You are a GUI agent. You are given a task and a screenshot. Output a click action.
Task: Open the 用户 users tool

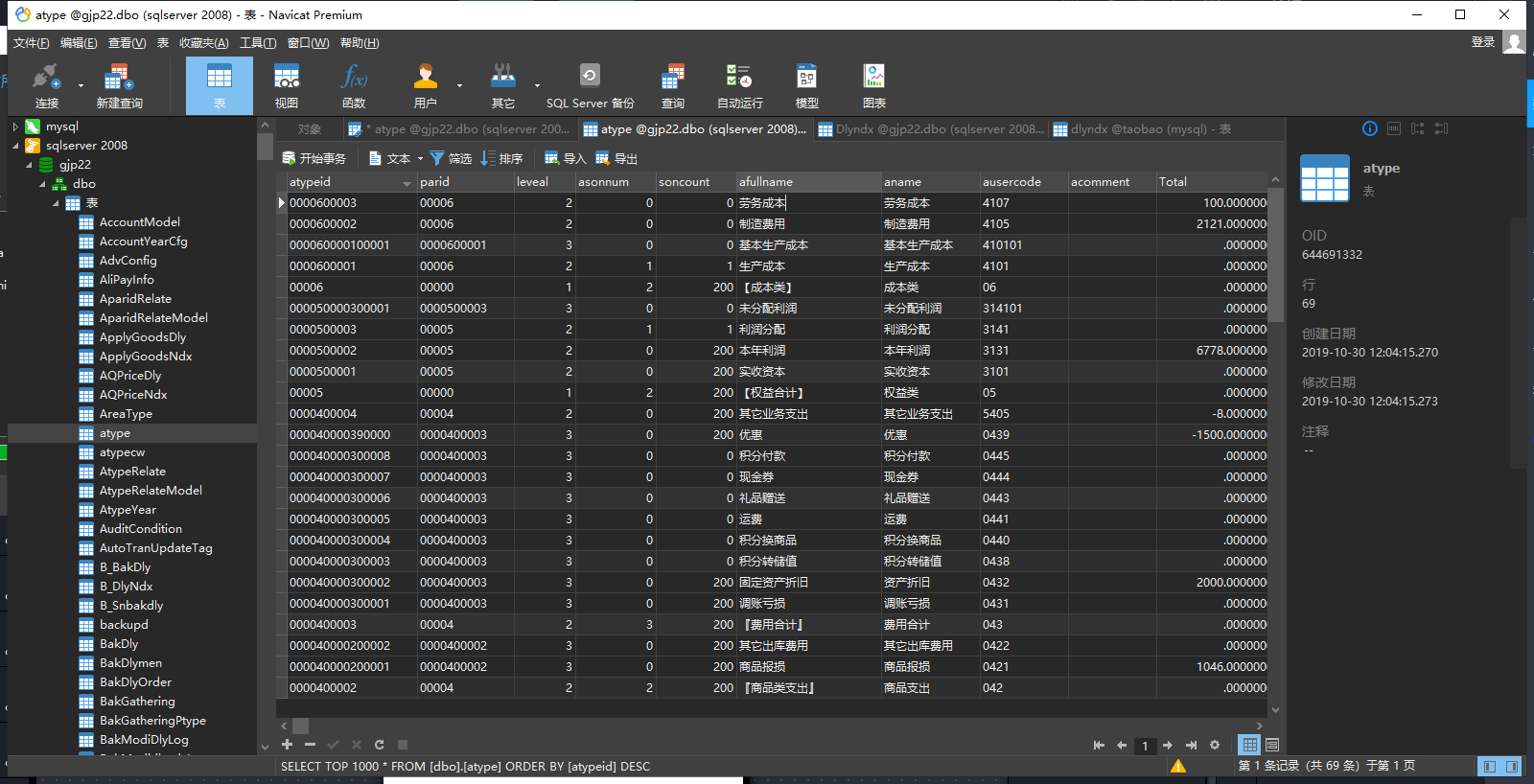coord(426,85)
